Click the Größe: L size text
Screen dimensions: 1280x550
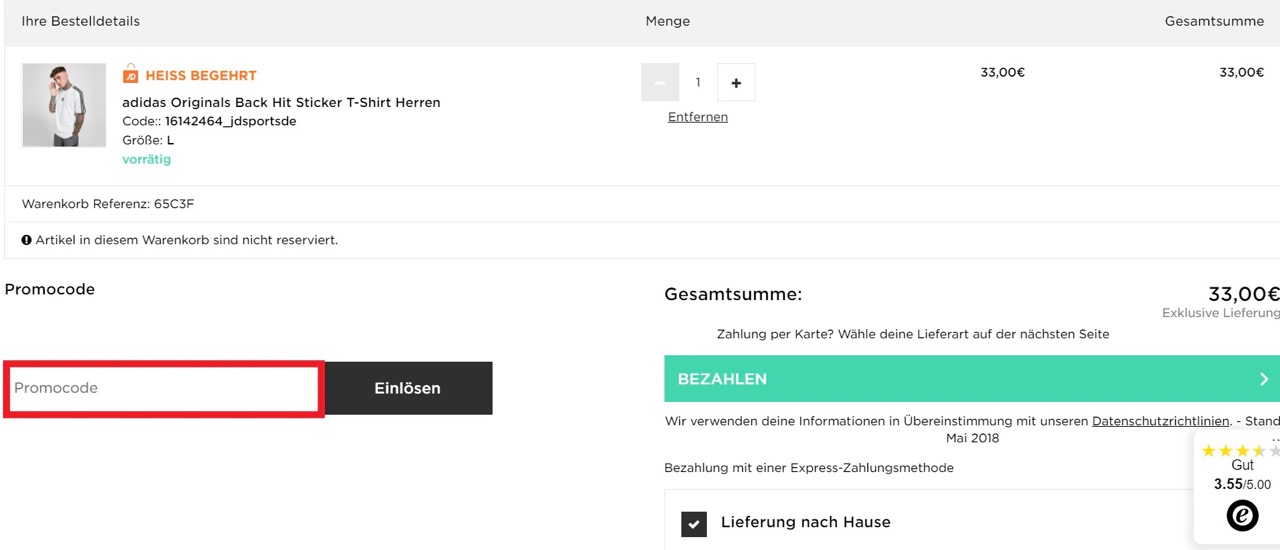[148, 140]
